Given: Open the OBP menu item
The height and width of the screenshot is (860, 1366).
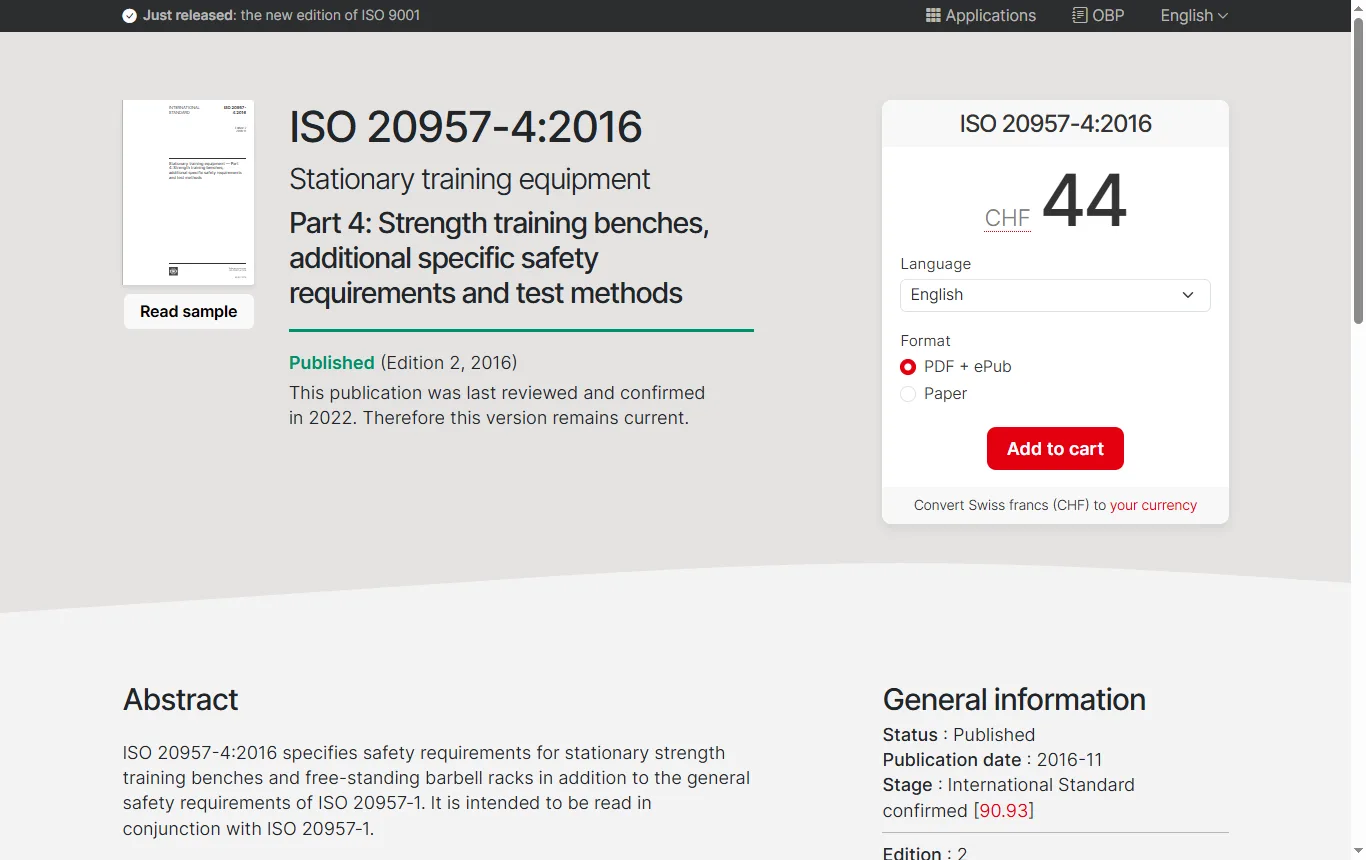Looking at the screenshot, I should click(x=1098, y=16).
